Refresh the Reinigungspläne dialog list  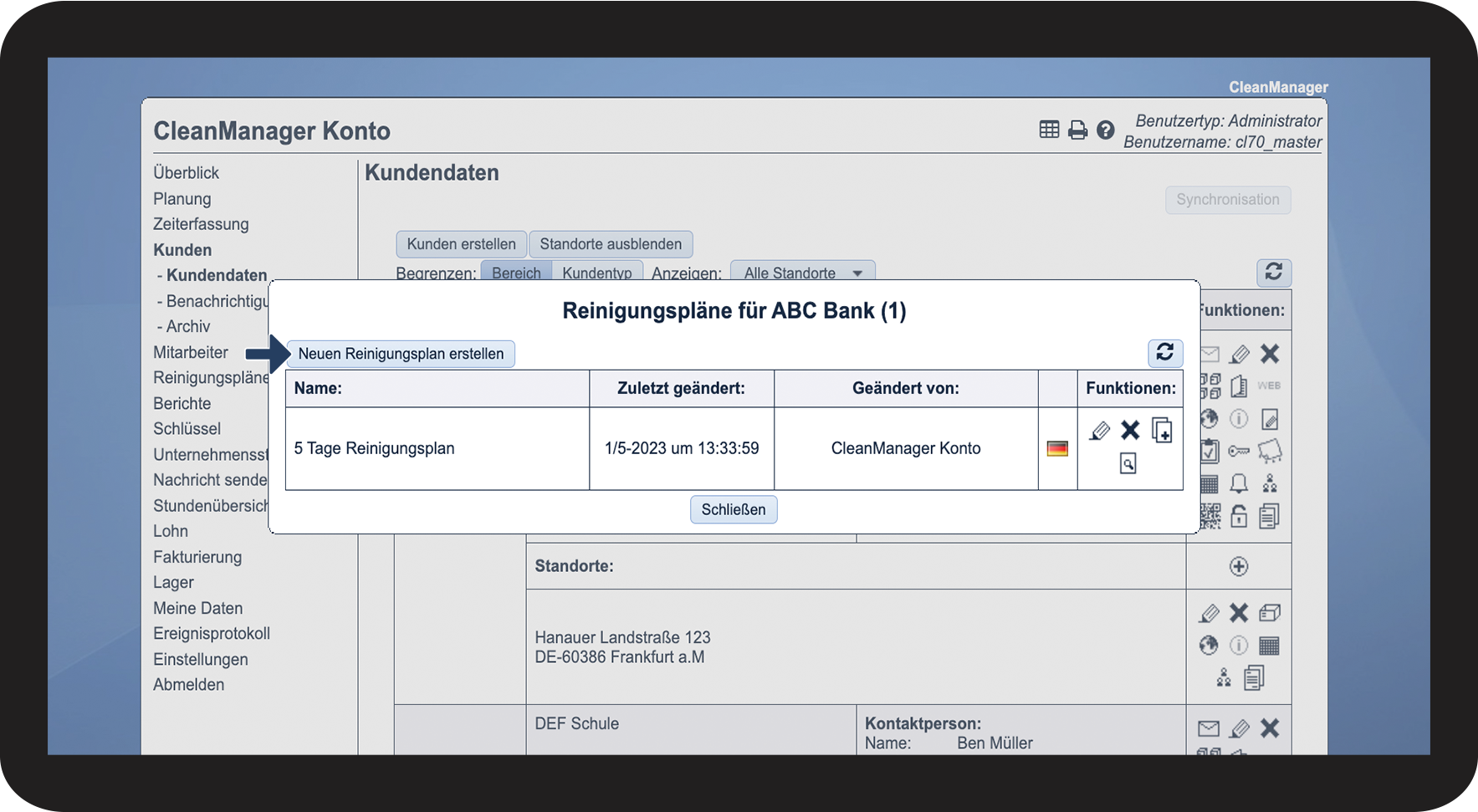pos(1165,352)
